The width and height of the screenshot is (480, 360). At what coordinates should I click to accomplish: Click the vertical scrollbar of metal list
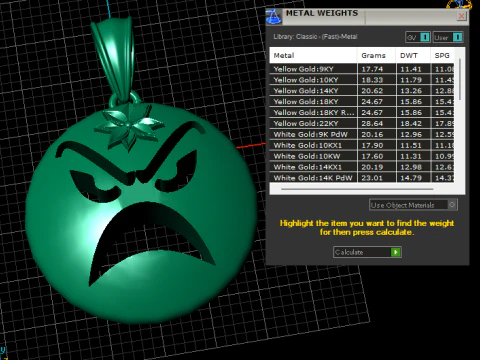coord(460,79)
